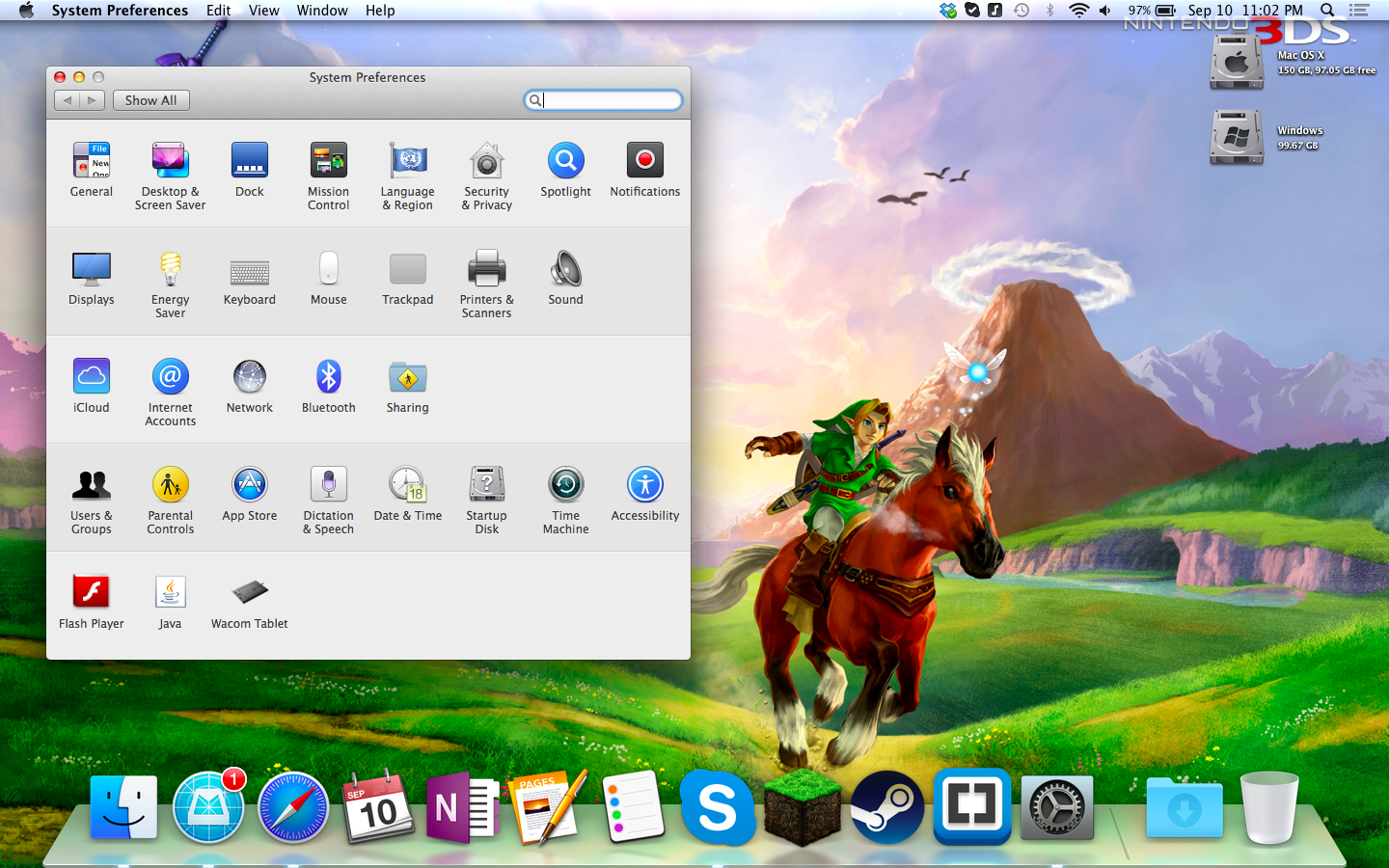Click the battery status in menu bar
This screenshot has width=1389, height=868.
pyautogui.click(x=1152, y=11)
